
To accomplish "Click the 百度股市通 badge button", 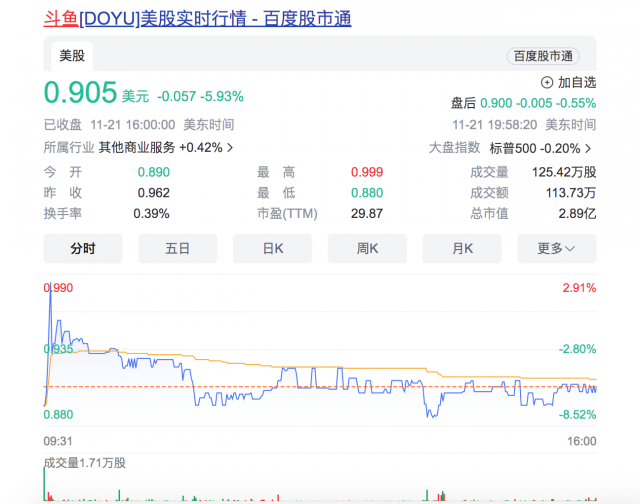I will [543, 56].
